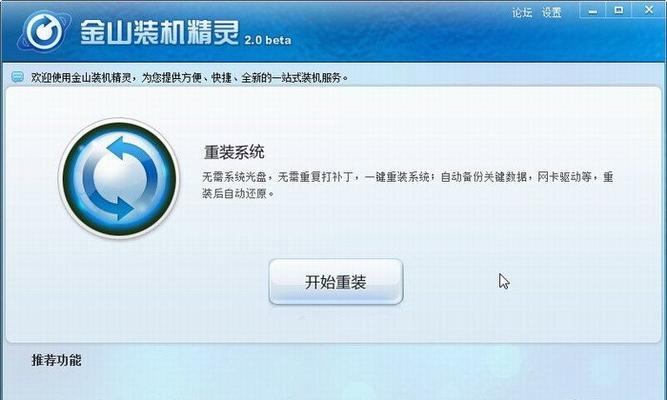Click blank area of notification bar after welcome text

tap(502, 77)
